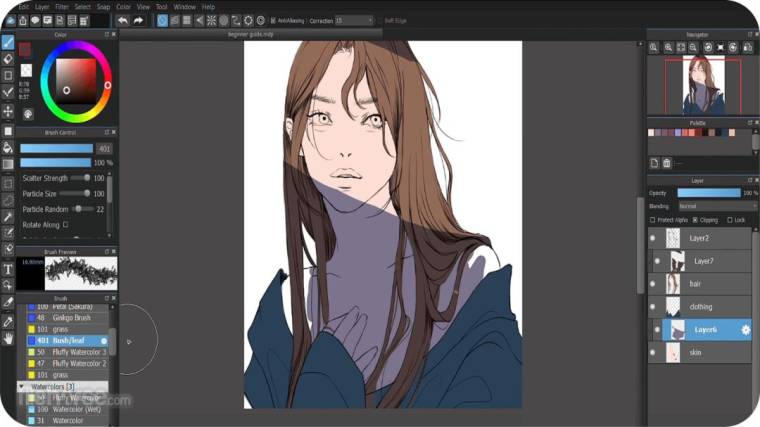760x427 pixels.
Task: Toggle the AntiAliasing checkbox
Action: pyautogui.click(x=273, y=20)
